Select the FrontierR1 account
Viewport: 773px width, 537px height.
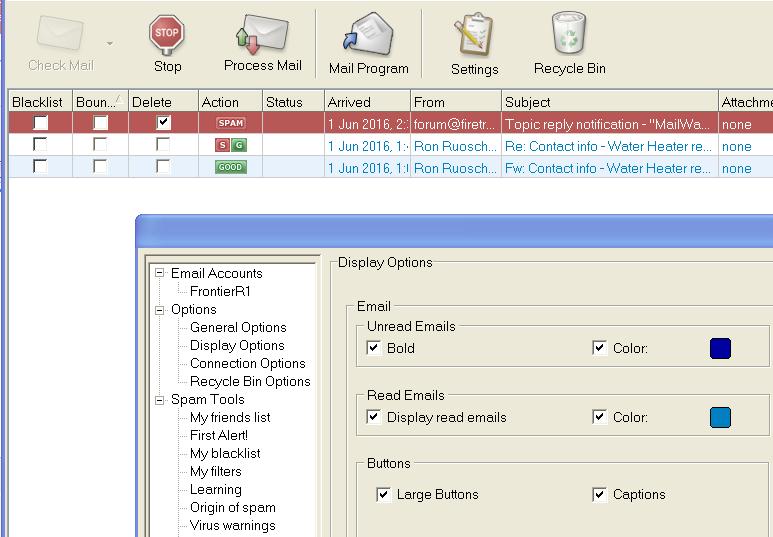220,291
